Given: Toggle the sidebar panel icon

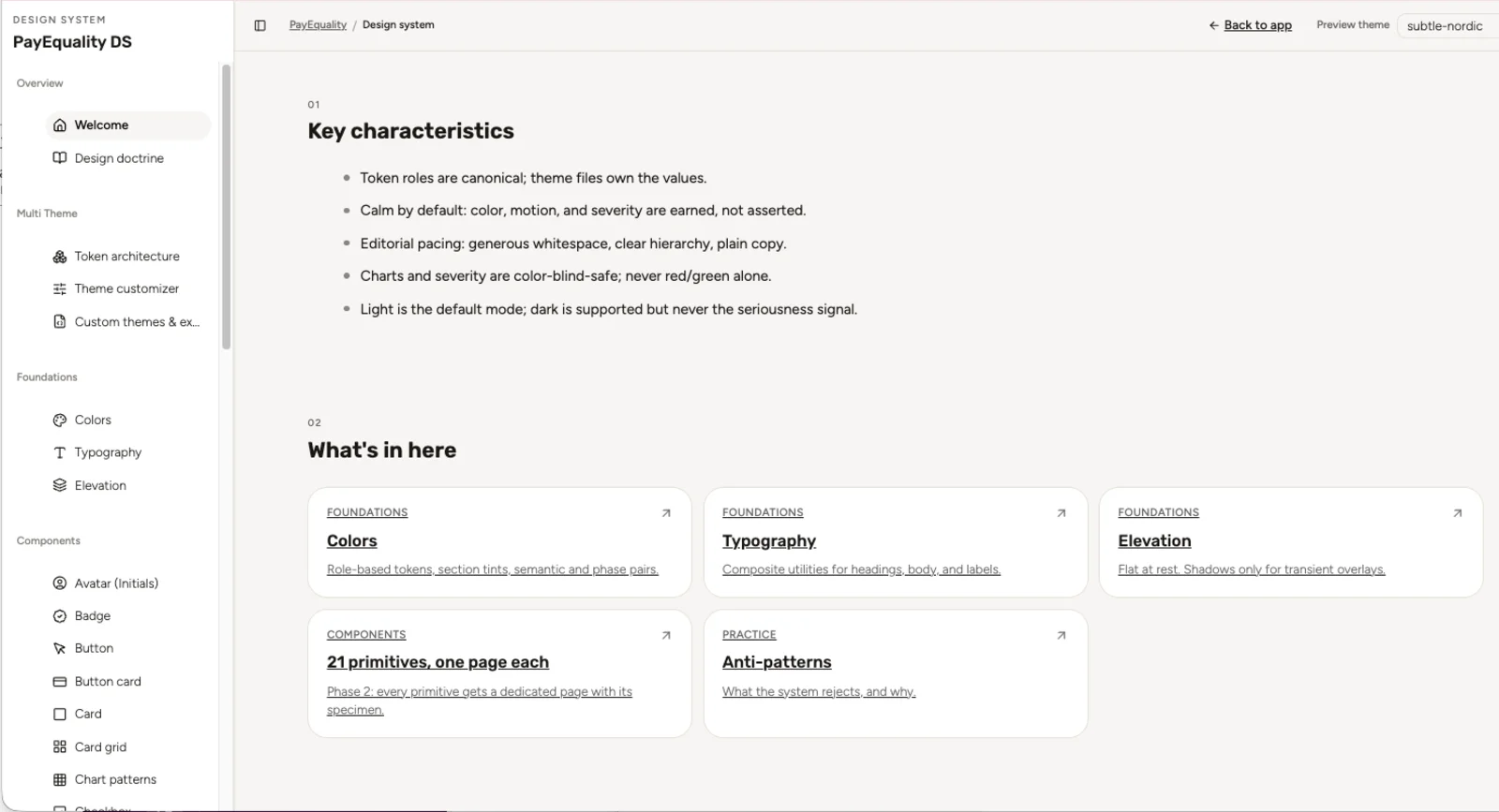Looking at the screenshot, I should (260, 25).
